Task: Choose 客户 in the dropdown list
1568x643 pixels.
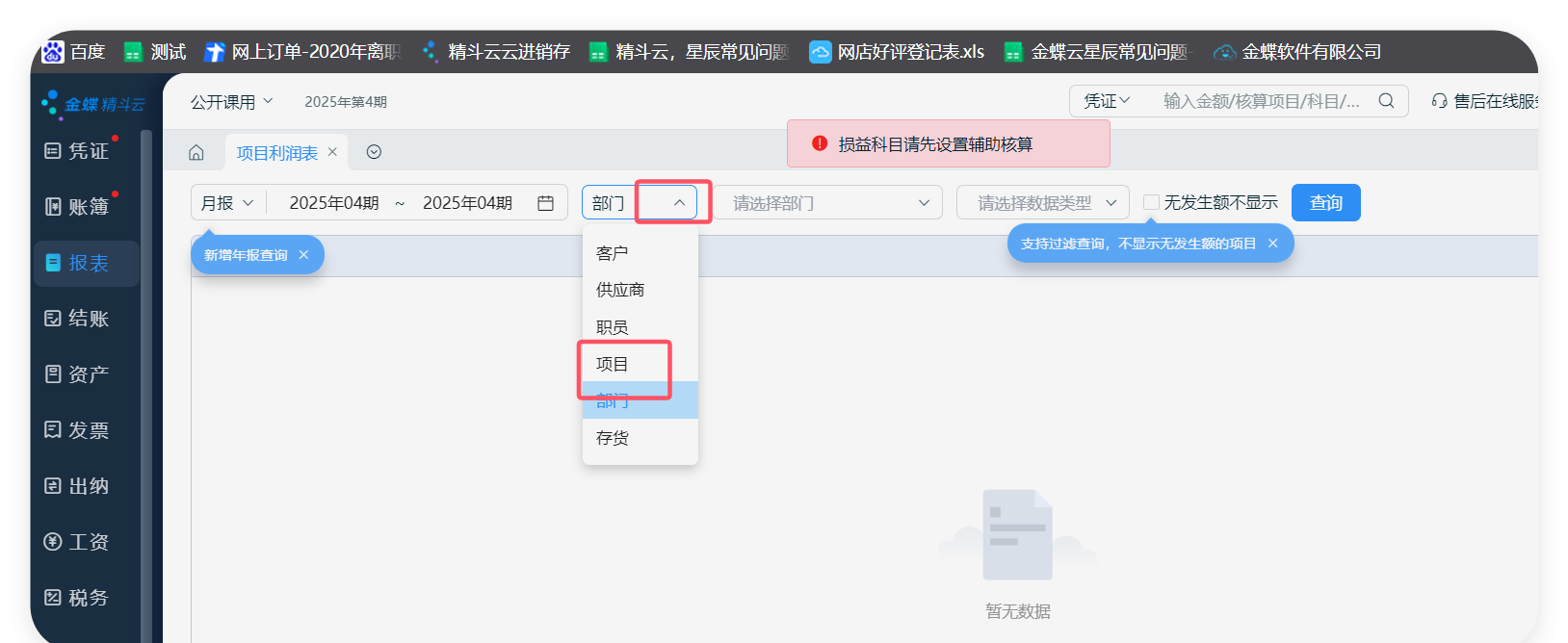Action: click(613, 253)
